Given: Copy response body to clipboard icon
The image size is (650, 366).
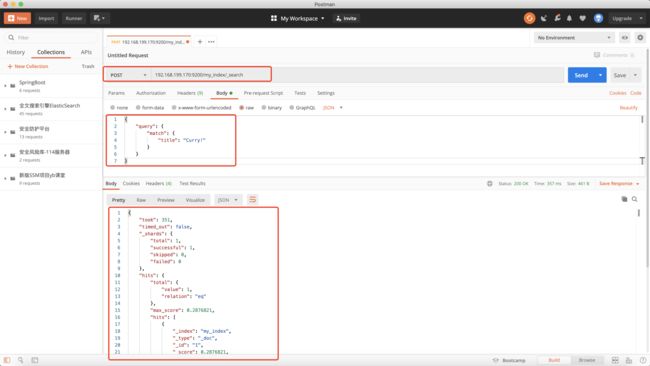Looking at the screenshot, I should coord(624,199).
